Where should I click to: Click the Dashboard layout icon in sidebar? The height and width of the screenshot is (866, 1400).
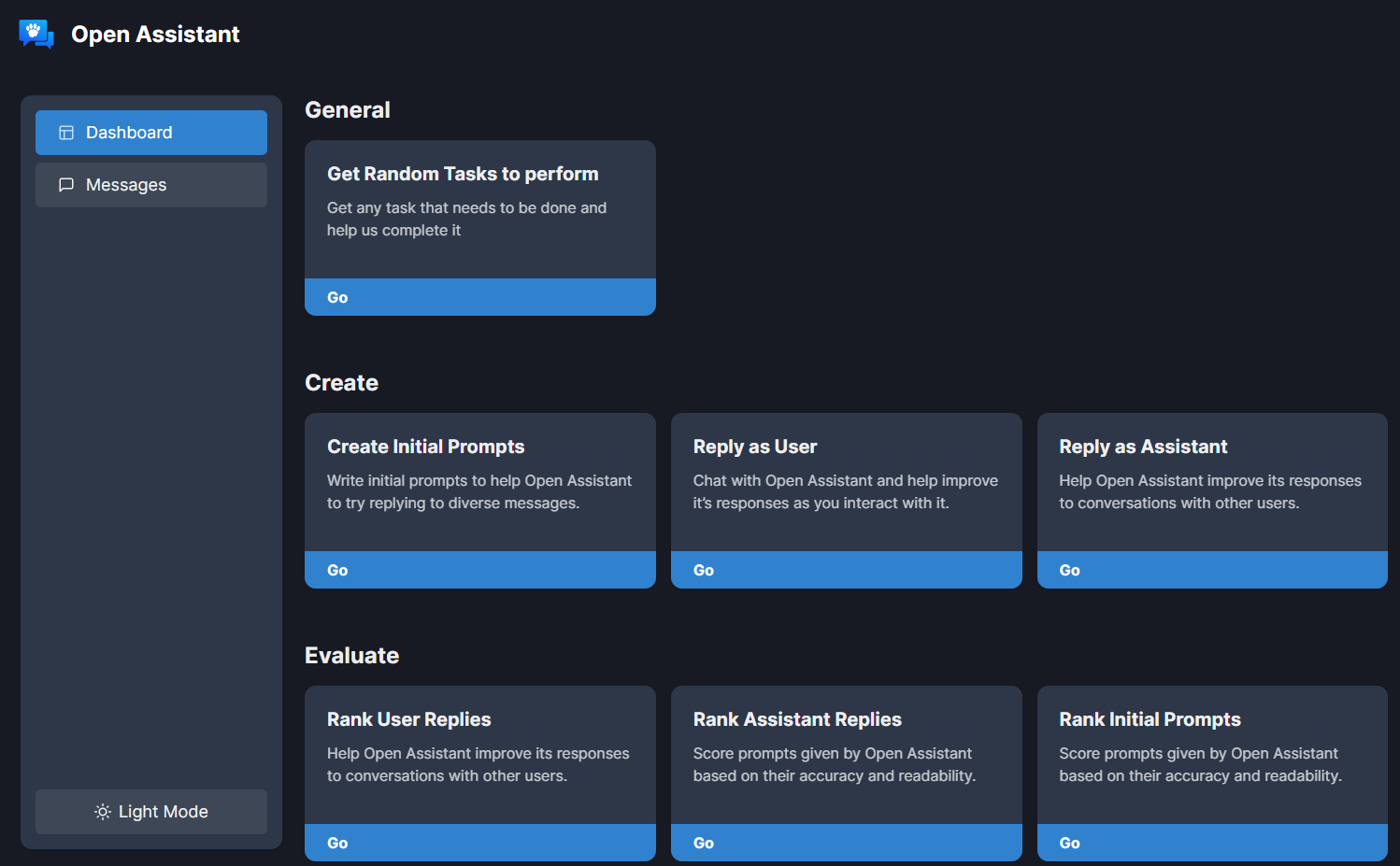point(66,133)
